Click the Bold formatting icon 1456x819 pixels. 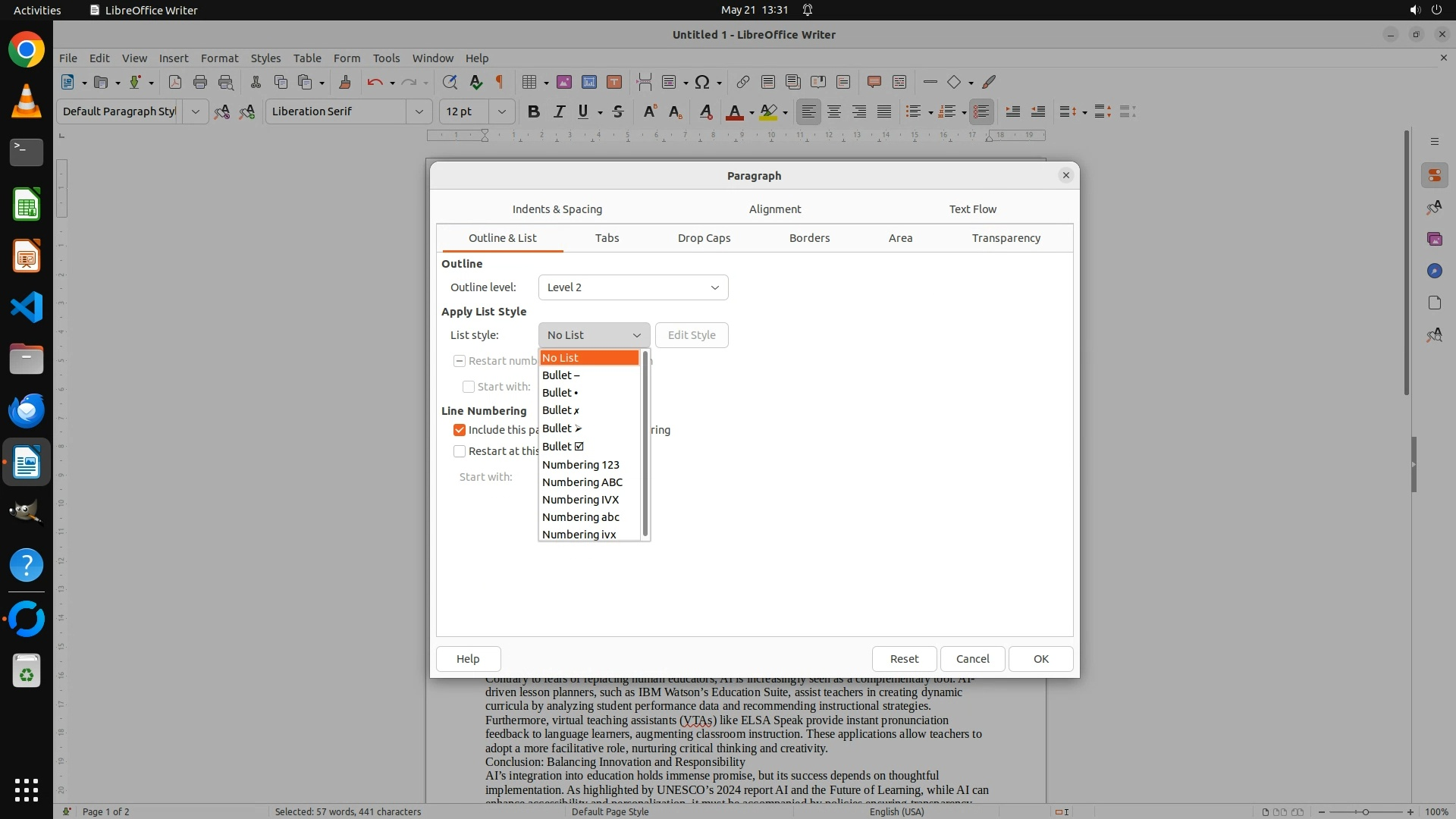coord(534,111)
